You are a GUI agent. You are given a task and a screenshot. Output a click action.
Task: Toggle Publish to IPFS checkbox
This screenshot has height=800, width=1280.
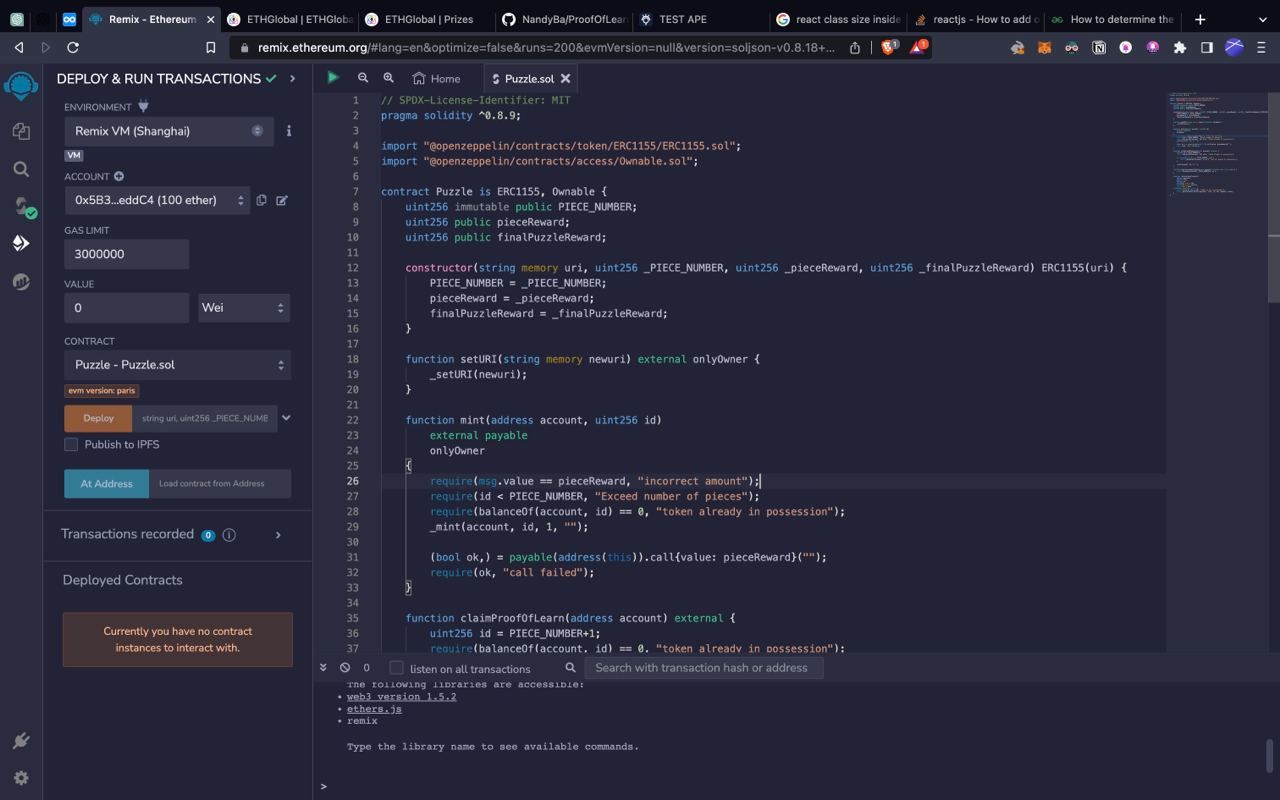[x=71, y=444]
